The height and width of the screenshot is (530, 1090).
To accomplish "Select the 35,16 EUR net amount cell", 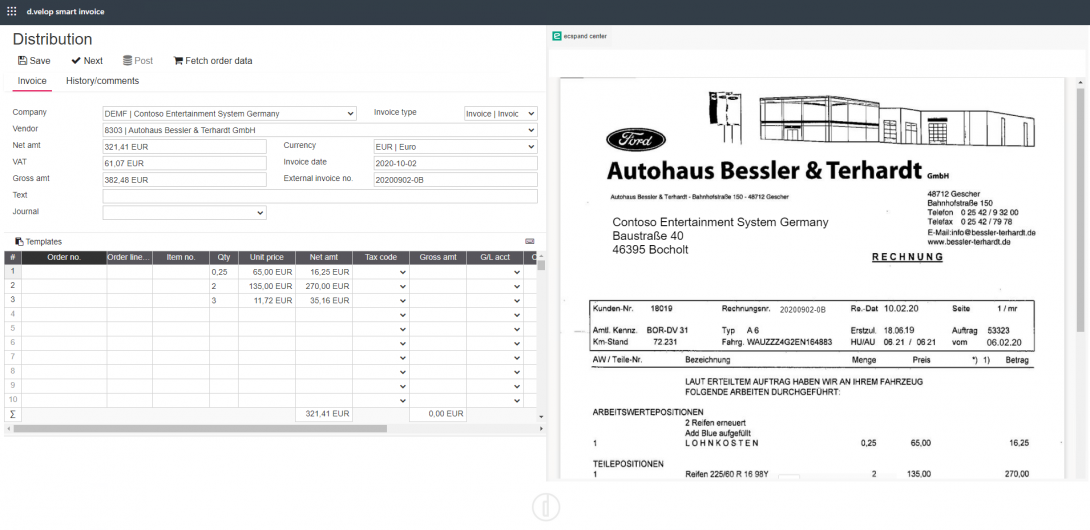I will point(324,300).
